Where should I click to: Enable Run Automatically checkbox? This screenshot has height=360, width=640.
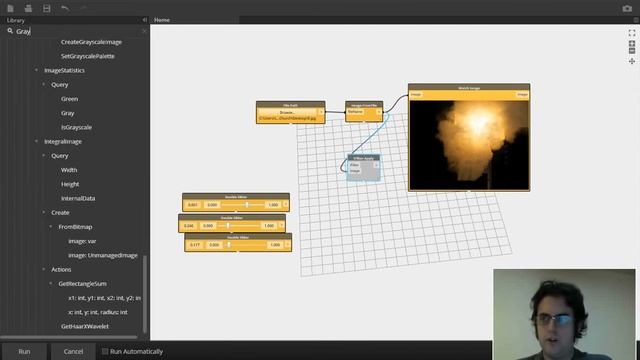point(105,351)
